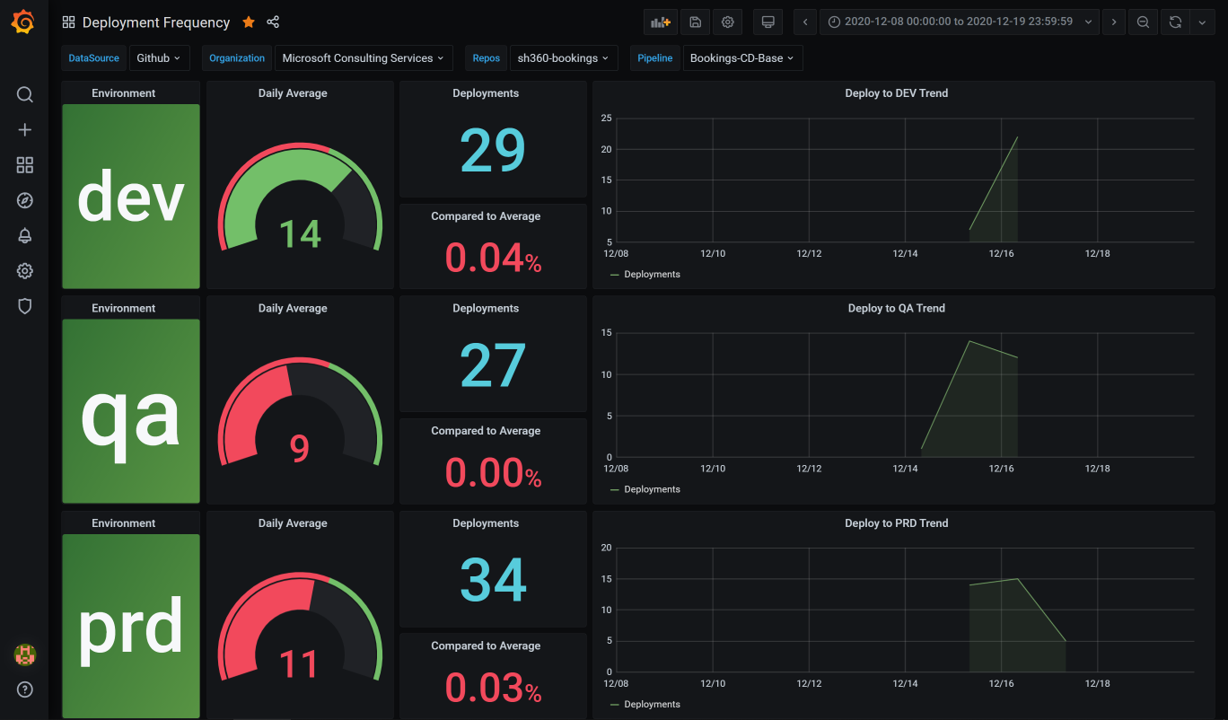Viewport: 1228px width, 720px height.
Task: Click the Organization variable label
Action: (237, 58)
